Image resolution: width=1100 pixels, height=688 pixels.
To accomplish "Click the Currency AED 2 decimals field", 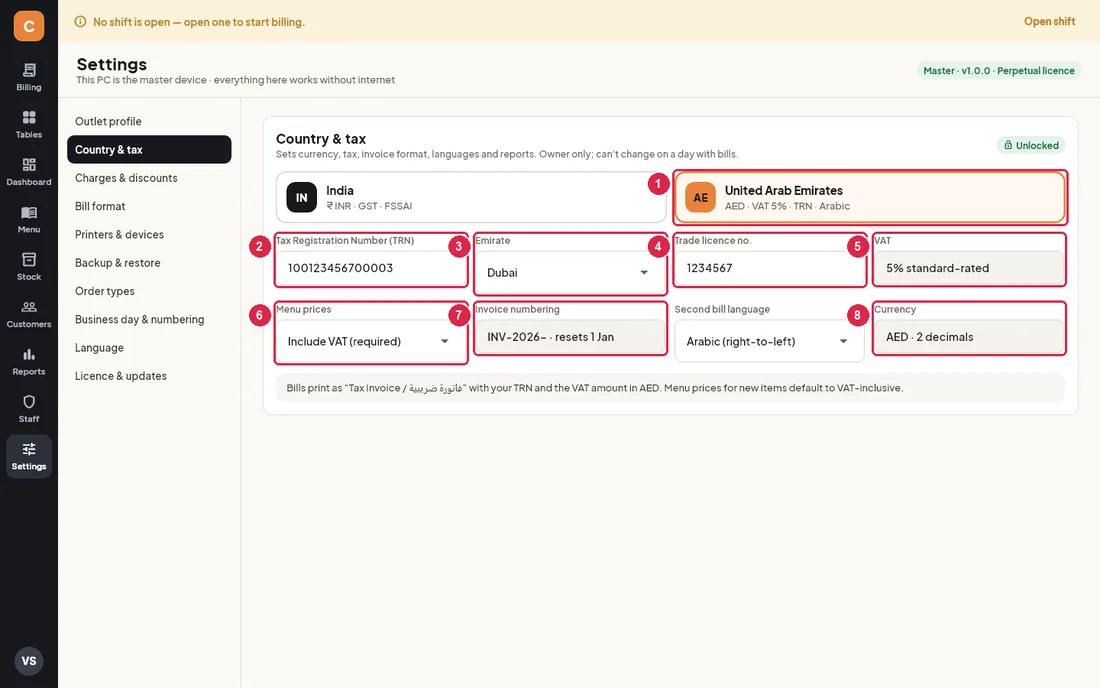I will 969,337.
